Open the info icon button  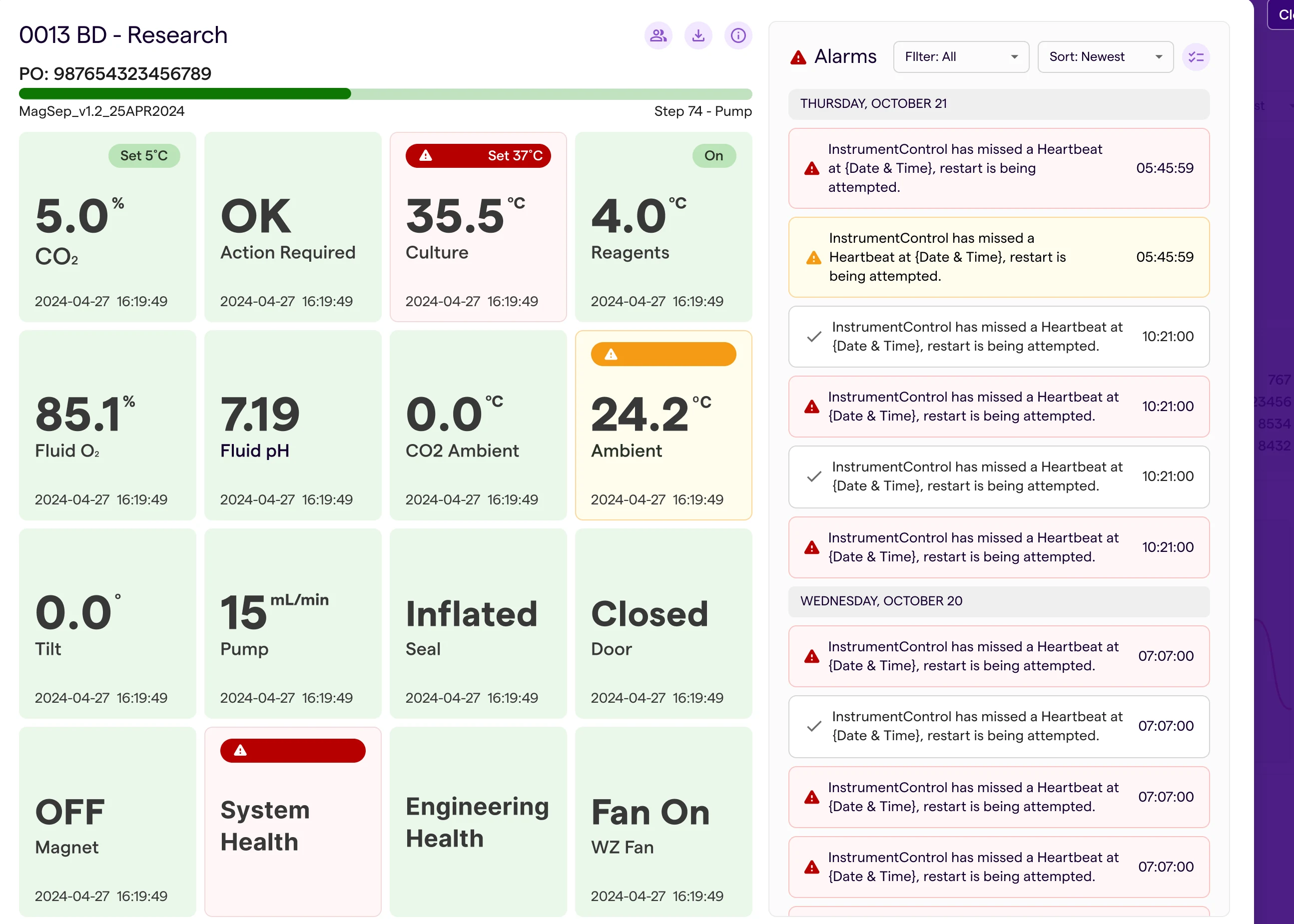(x=738, y=36)
